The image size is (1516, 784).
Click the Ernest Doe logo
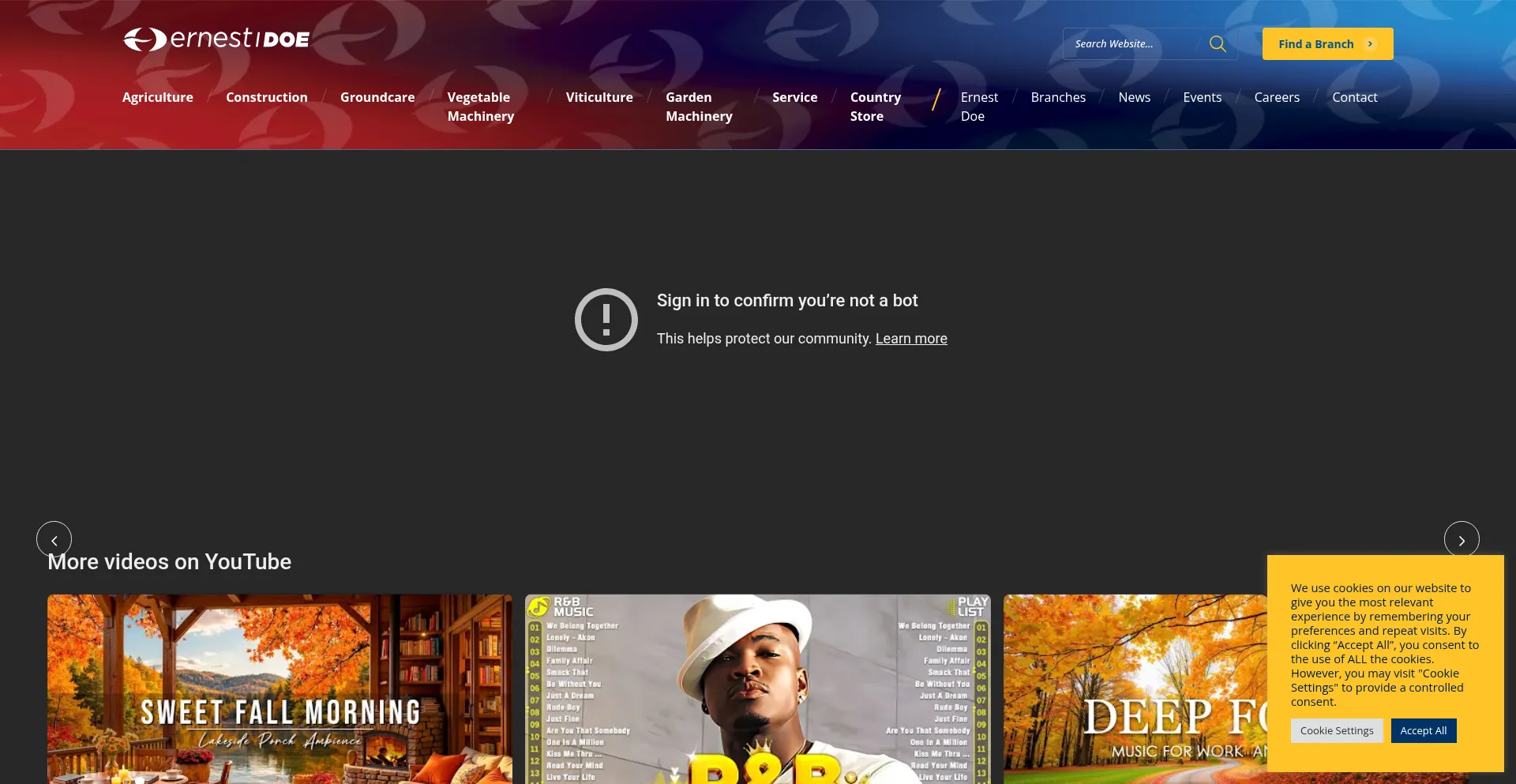coord(216,39)
